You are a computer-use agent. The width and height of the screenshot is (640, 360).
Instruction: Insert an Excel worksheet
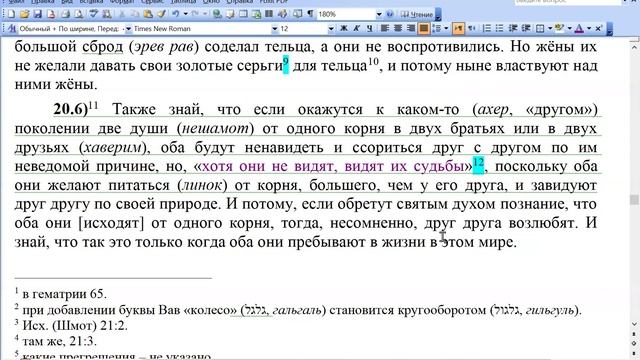point(256,14)
